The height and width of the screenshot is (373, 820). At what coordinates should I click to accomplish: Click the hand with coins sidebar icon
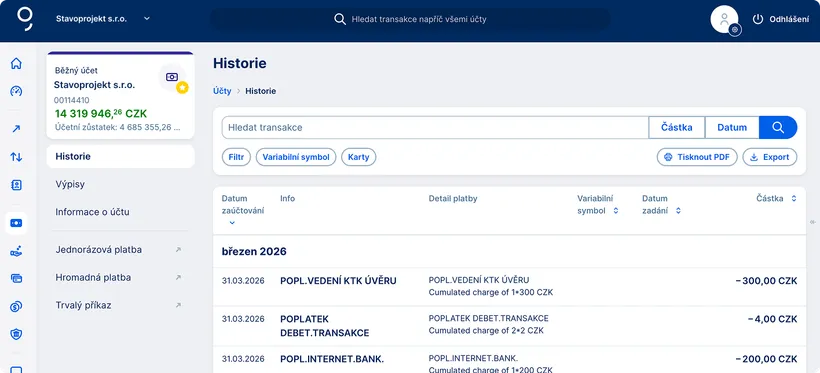point(16,252)
